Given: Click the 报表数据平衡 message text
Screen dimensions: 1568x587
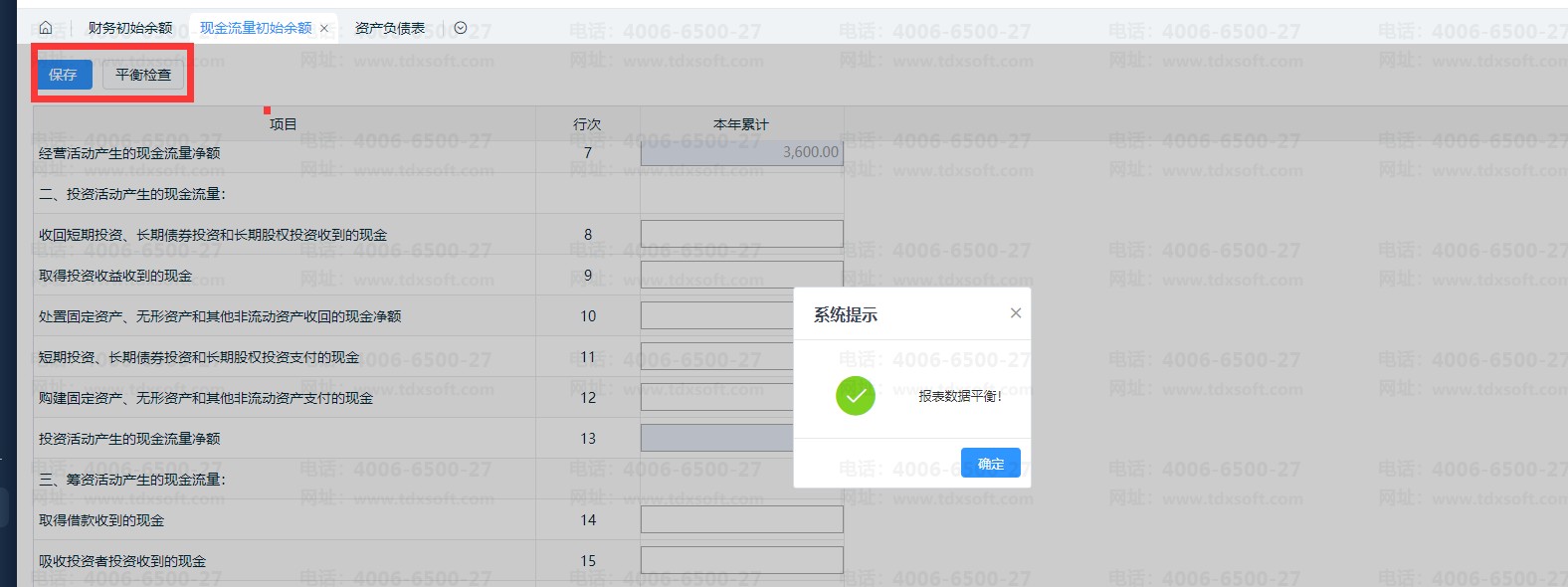Looking at the screenshot, I should tap(959, 396).
